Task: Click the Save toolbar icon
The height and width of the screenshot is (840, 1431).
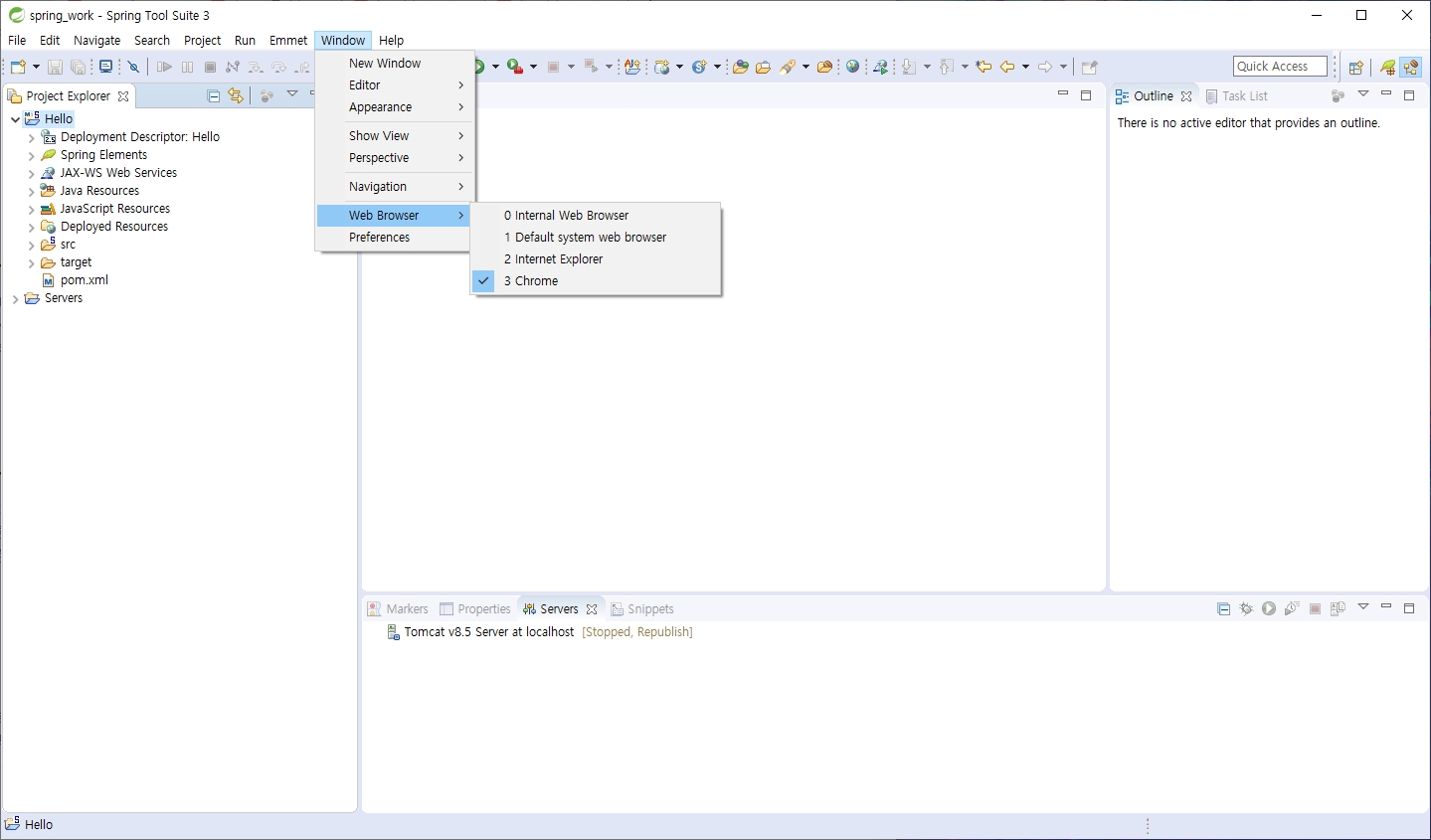Action: coord(55,67)
